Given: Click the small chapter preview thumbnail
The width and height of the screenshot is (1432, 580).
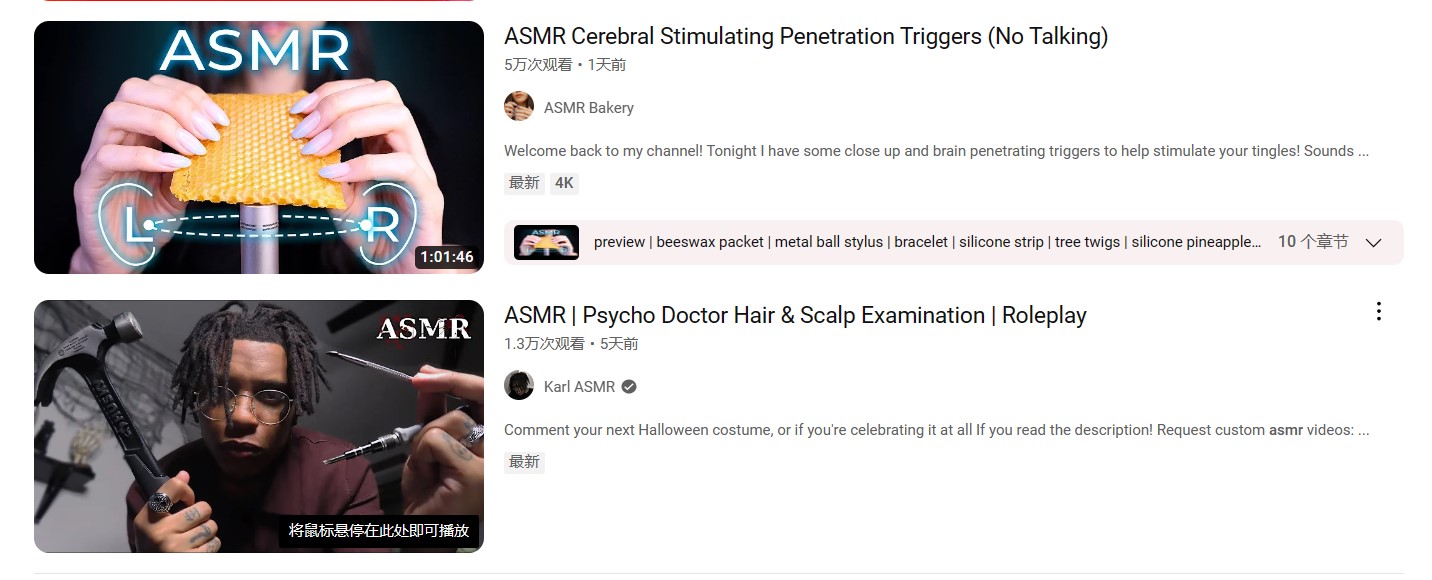Looking at the screenshot, I should [546, 242].
